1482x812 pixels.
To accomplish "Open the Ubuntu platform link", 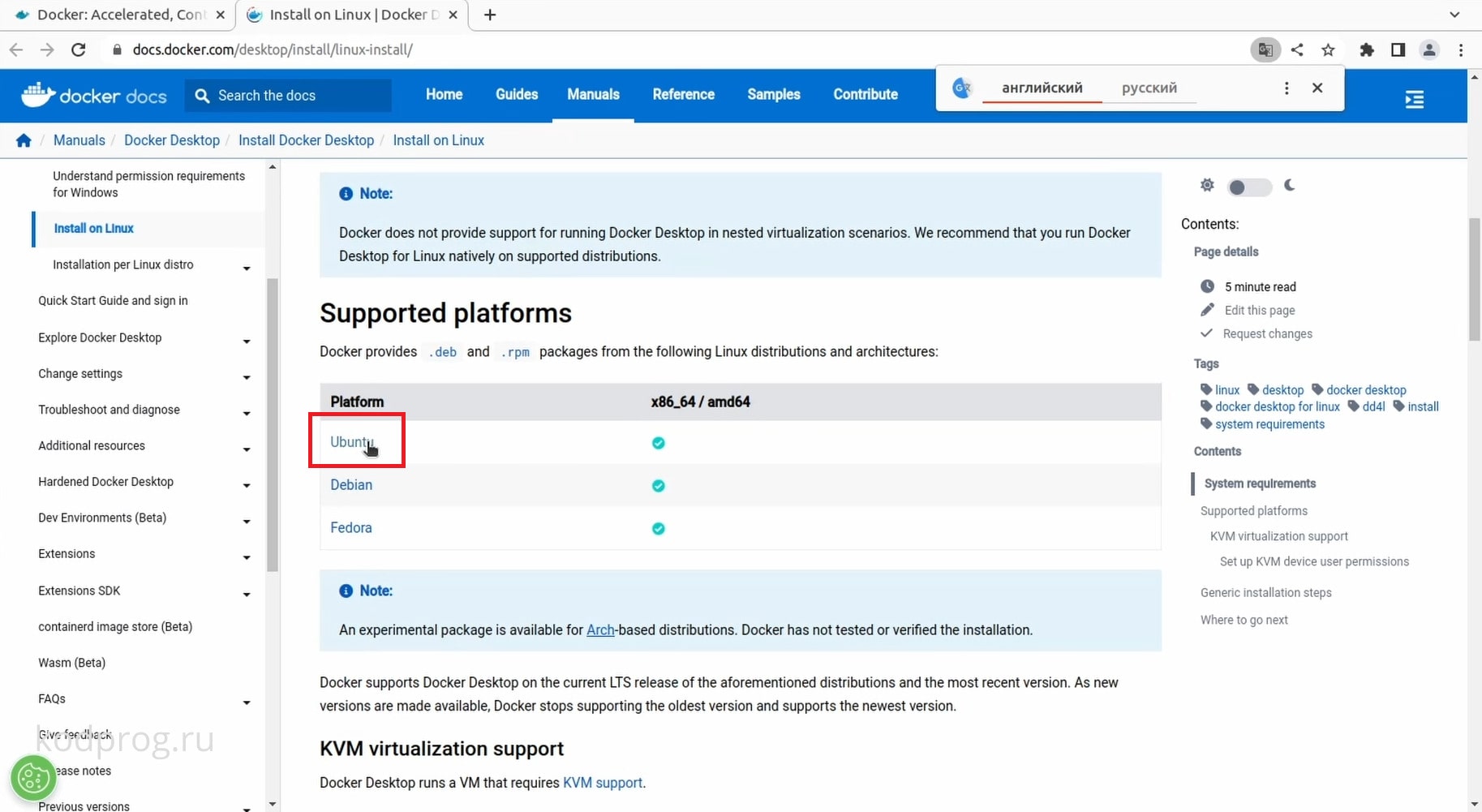I will coord(351,442).
